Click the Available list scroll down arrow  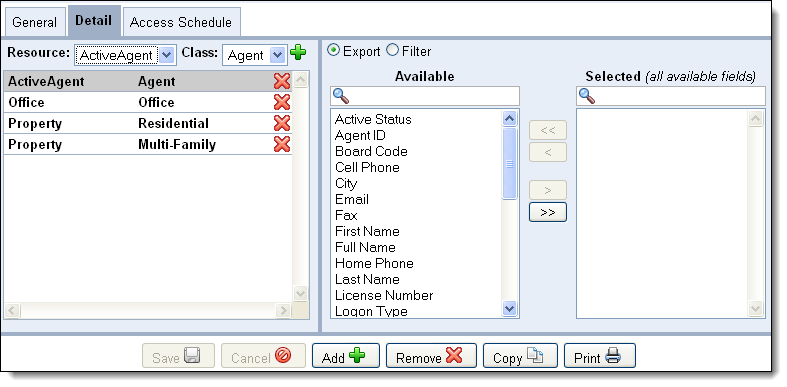509,308
